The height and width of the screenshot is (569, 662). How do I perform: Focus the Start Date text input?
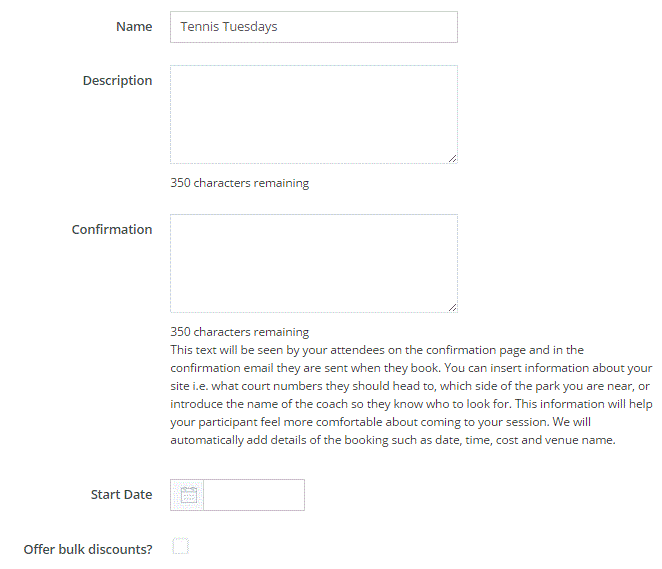tap(253, 495)
